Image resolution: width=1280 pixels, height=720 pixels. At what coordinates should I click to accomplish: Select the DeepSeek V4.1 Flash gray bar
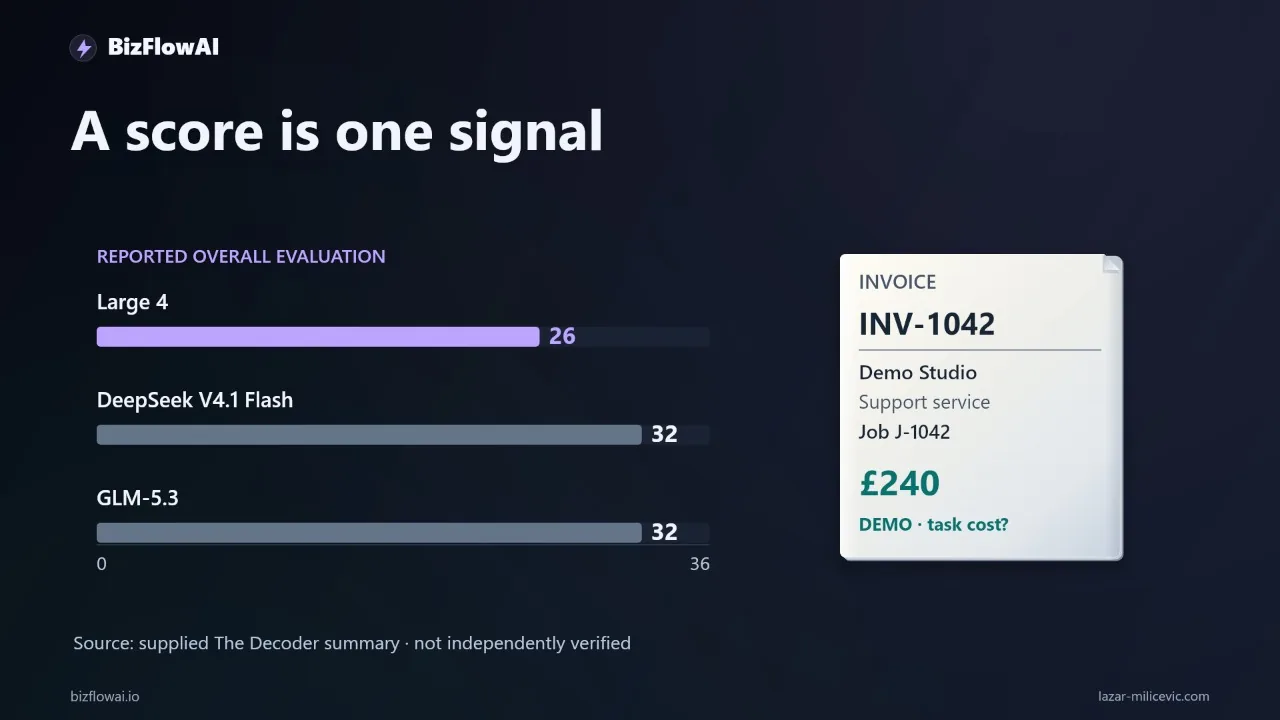click(x=369, y=434)
